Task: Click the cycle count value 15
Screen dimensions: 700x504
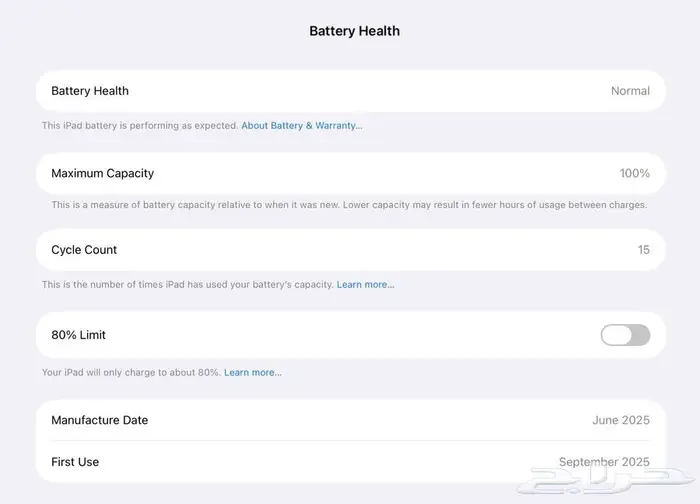Action: [643, 250]
